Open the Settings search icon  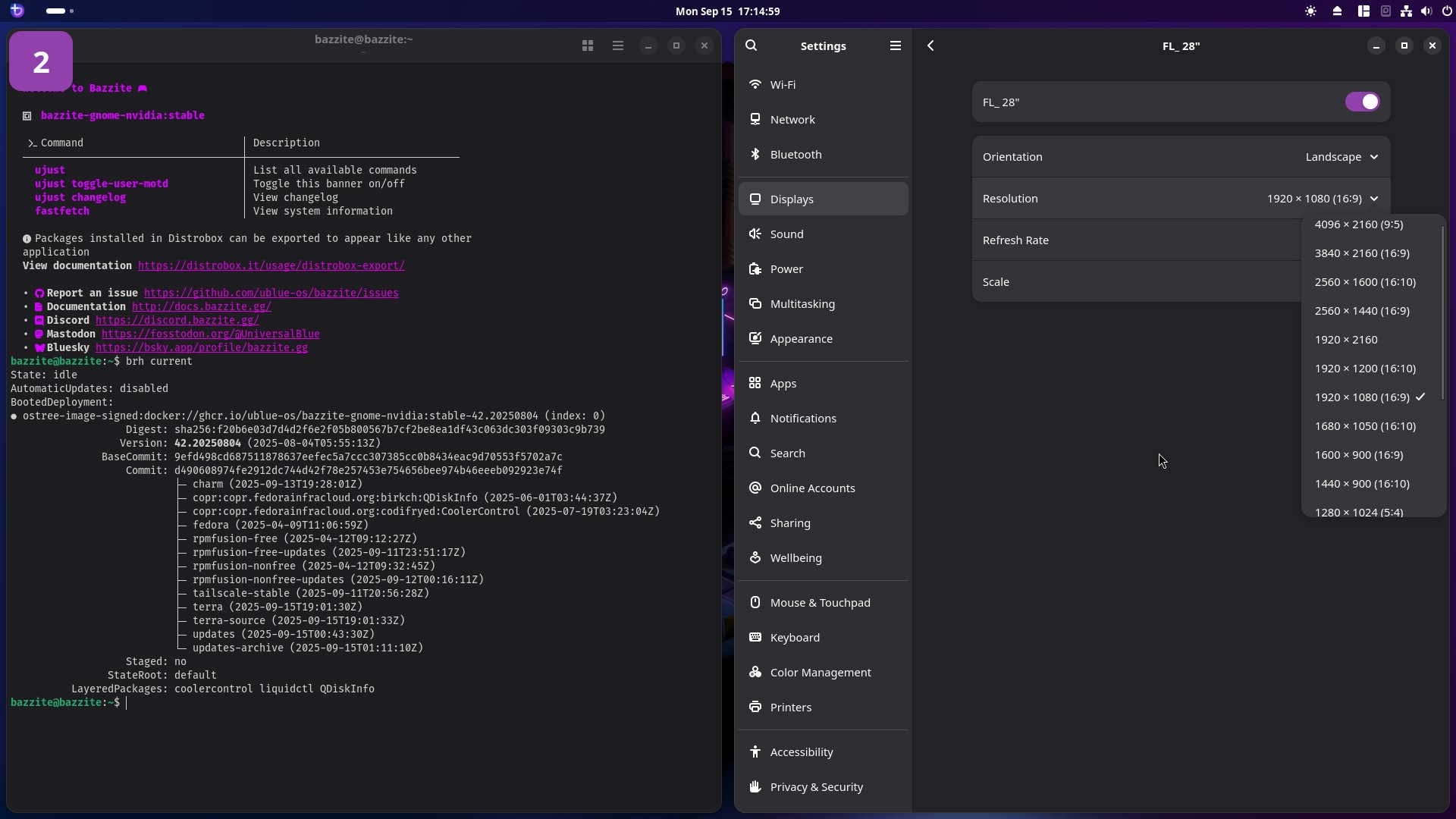(751, 45)
